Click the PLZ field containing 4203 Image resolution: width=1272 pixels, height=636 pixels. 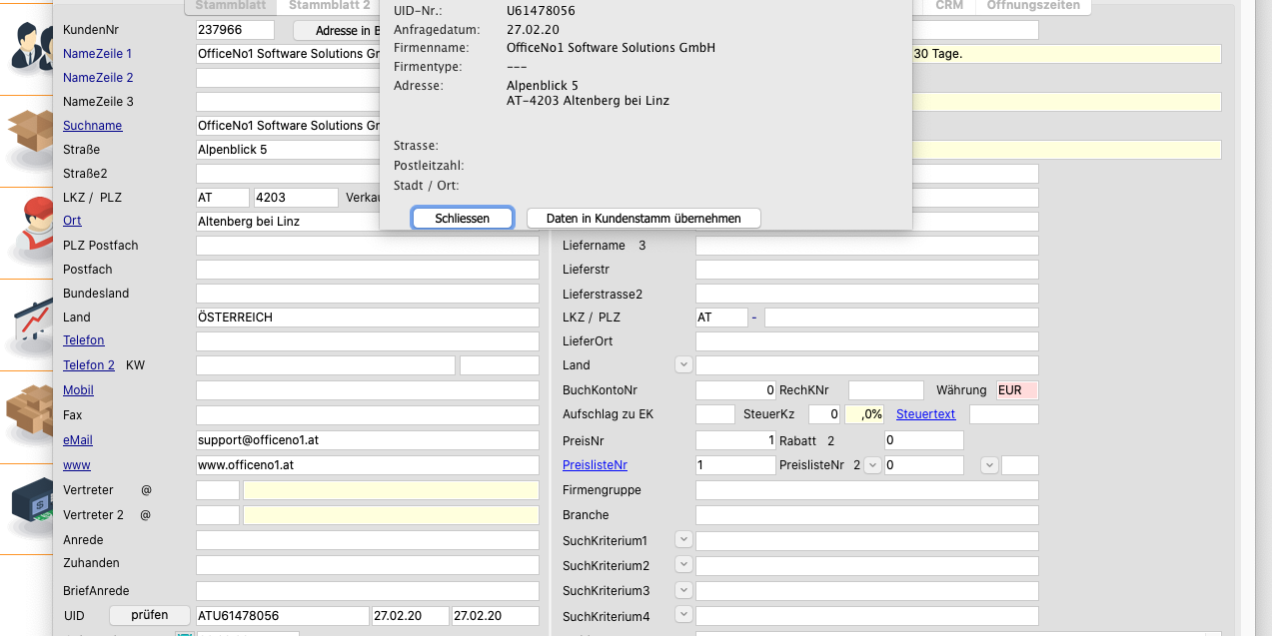pos(296,198)
